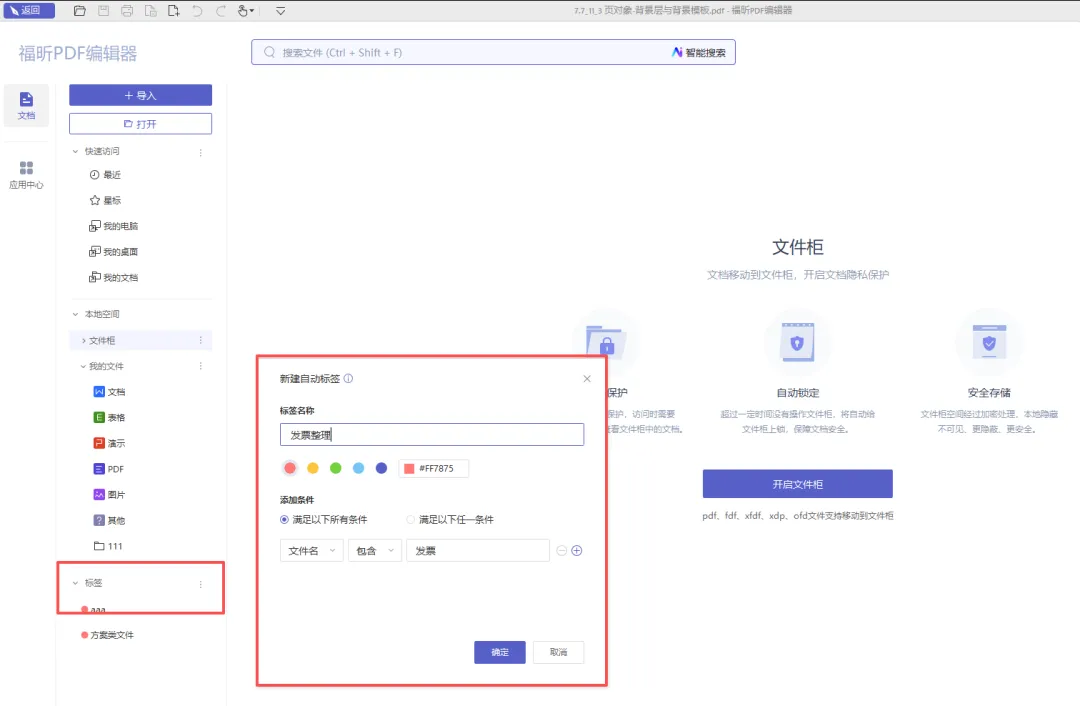
Task: Click the 确定 button in the dialog
Action: 499,652
